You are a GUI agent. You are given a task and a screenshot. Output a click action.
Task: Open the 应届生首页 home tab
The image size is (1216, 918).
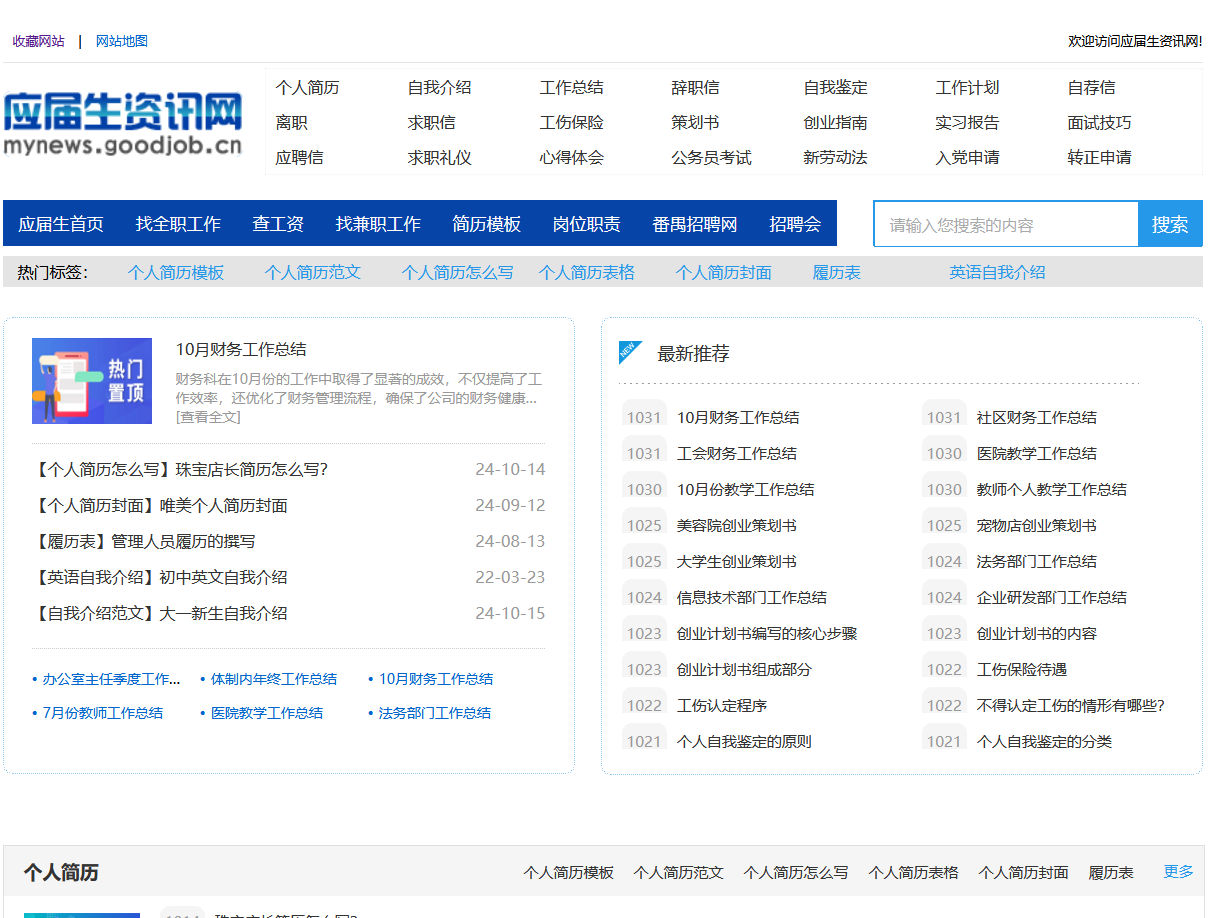point(61,224)
